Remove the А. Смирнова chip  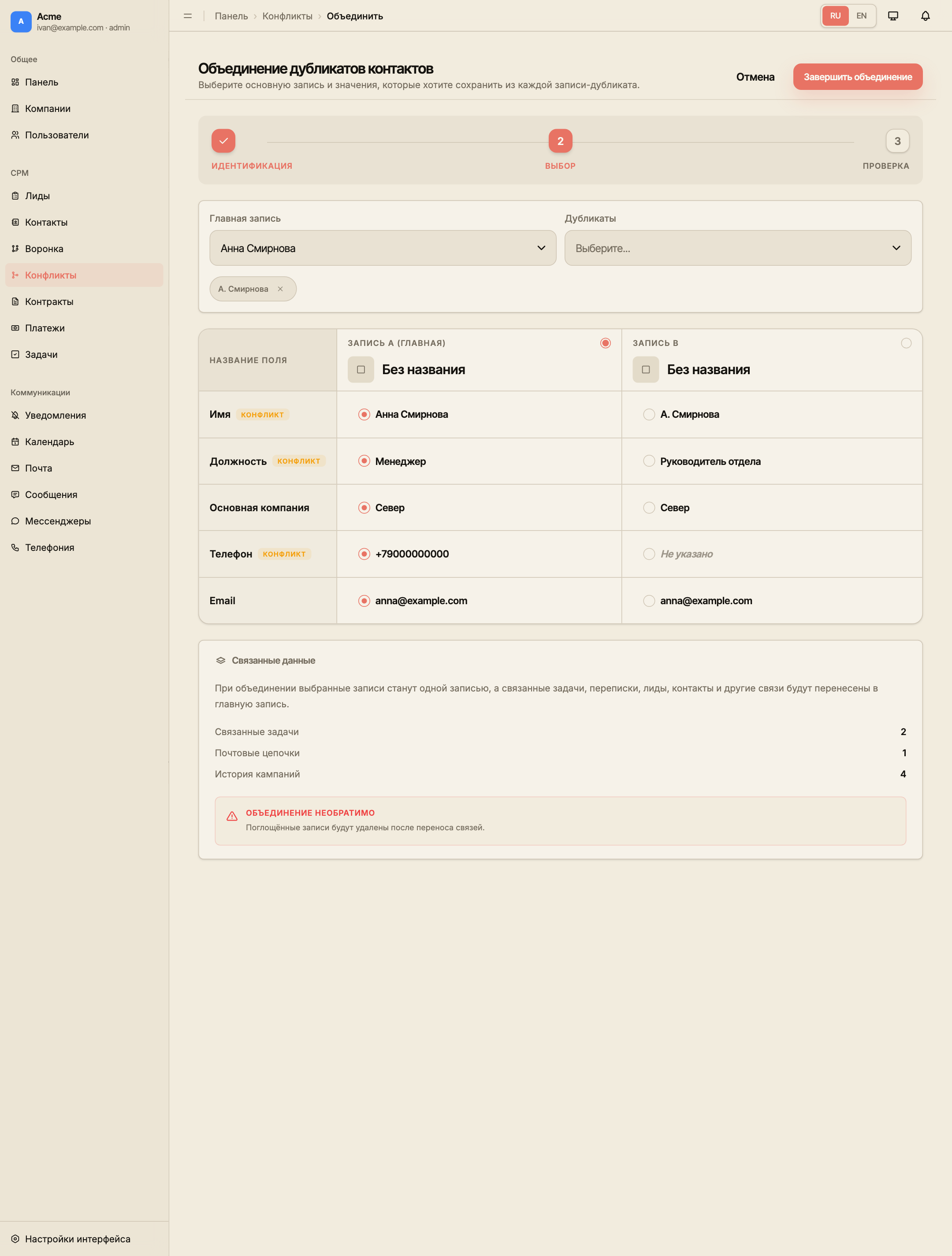pyautogui.click(x=280, y=289)
